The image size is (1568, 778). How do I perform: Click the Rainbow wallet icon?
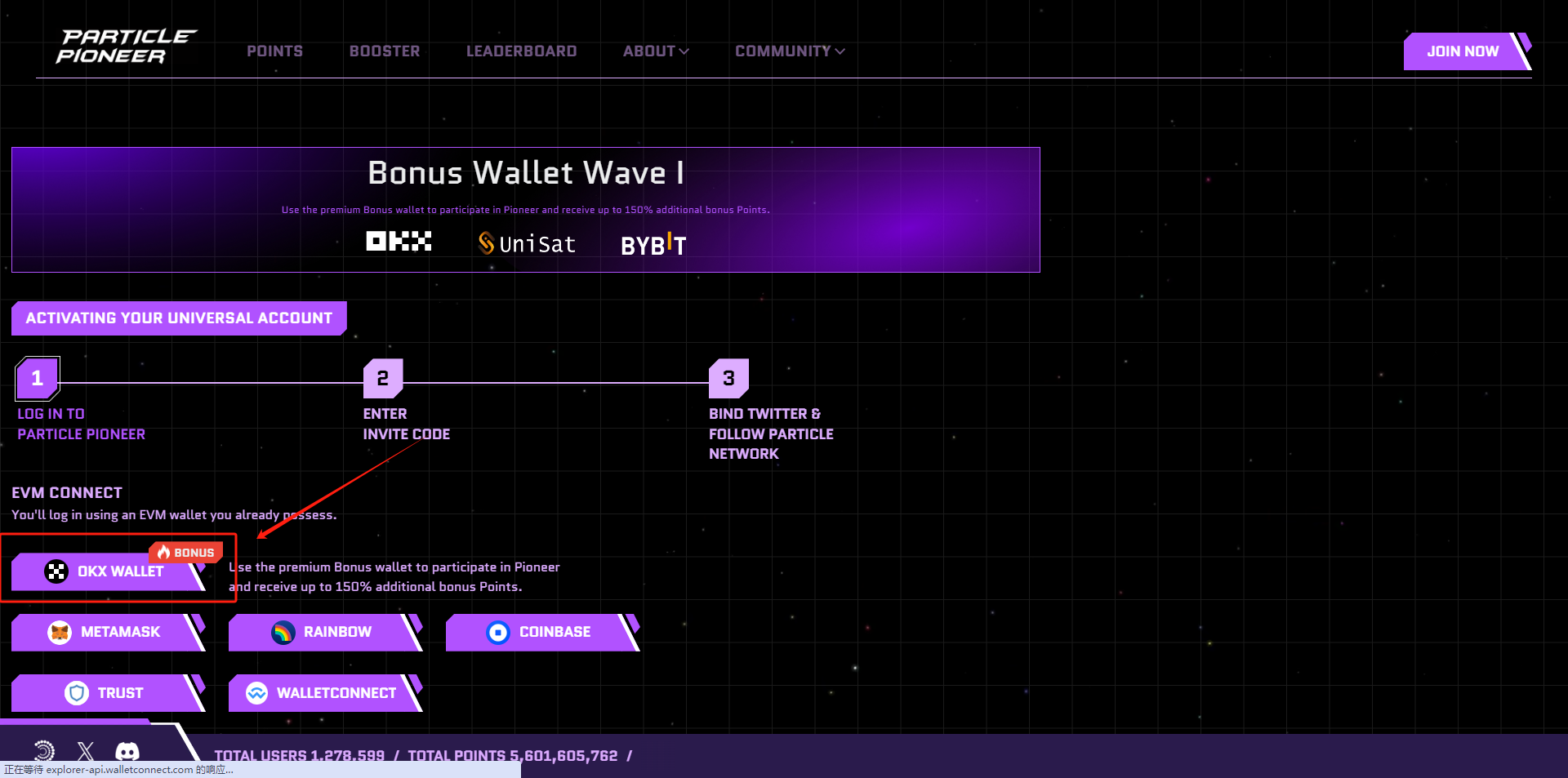tap(283, 633)
